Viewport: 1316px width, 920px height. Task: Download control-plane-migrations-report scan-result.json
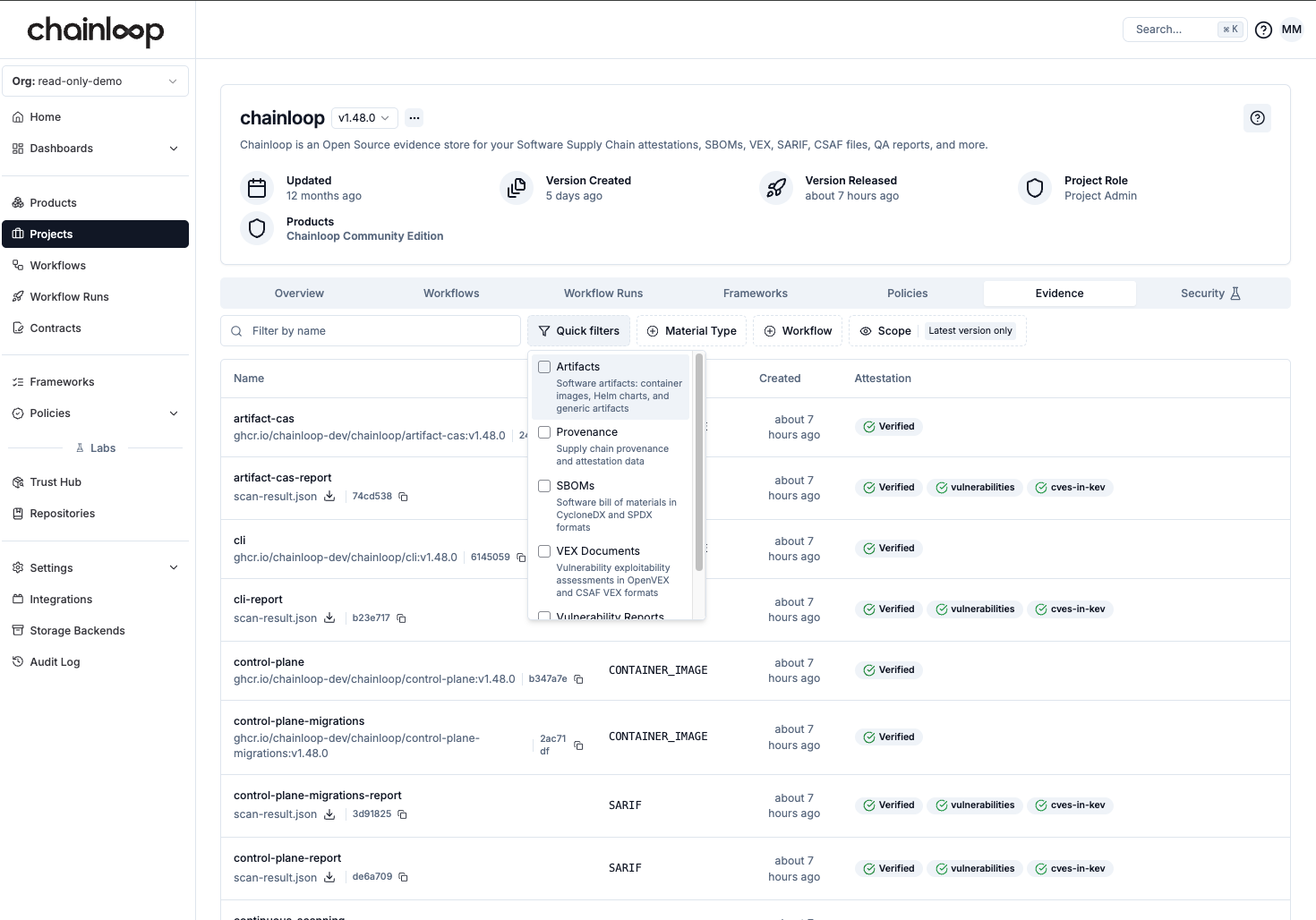329,814
